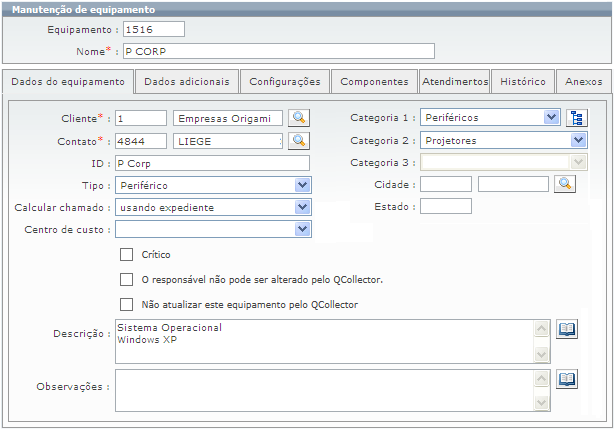Click the Cliente code field
The height and width of the screenshot is (431, 614).
pyautogui.click(x=141, y=118)
